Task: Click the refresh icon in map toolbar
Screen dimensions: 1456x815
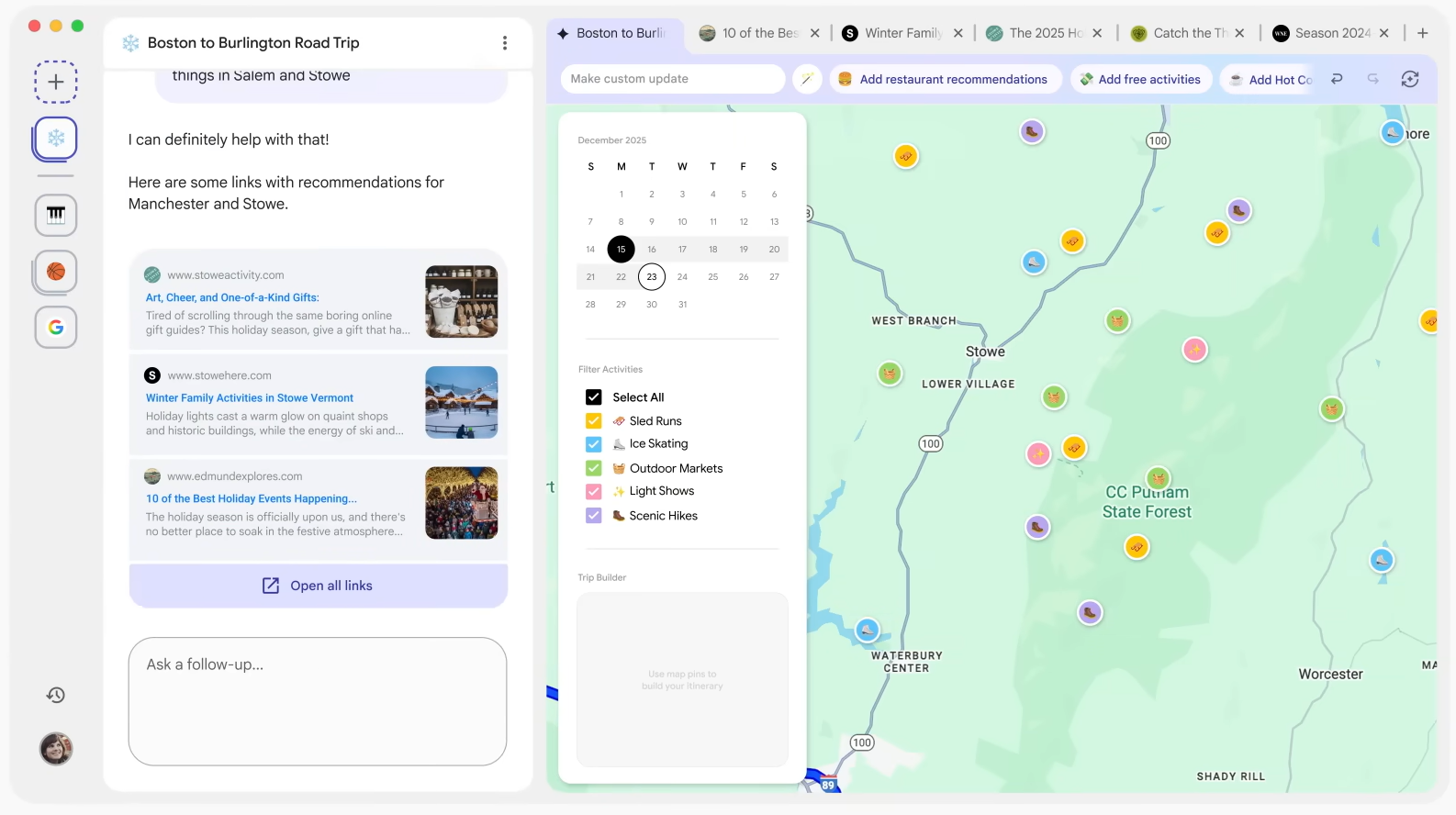Action: pos(1410,79)
